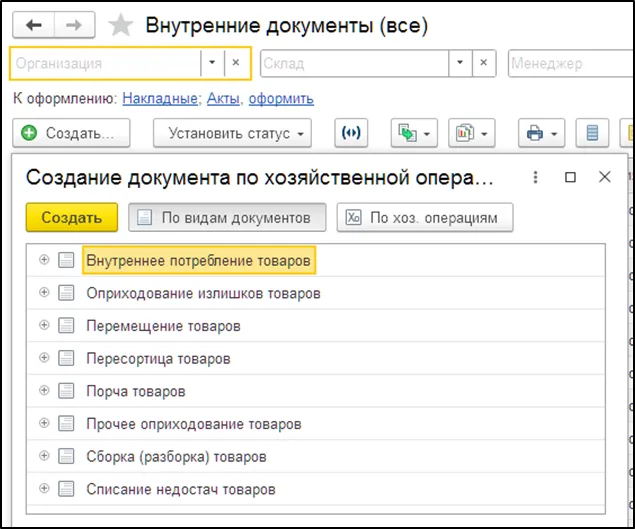
Task: Expand Перемещение товаров node
Action: (x=44, y=325)
